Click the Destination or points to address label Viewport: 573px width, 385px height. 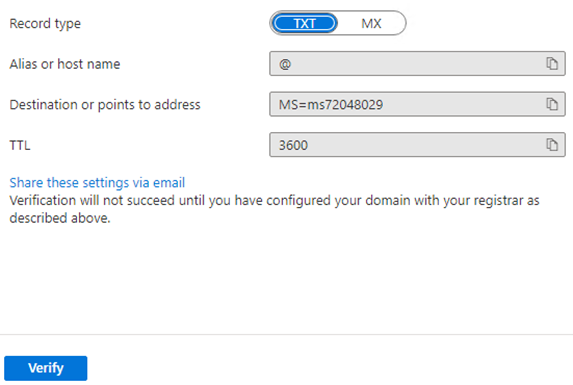click(105, 105)
